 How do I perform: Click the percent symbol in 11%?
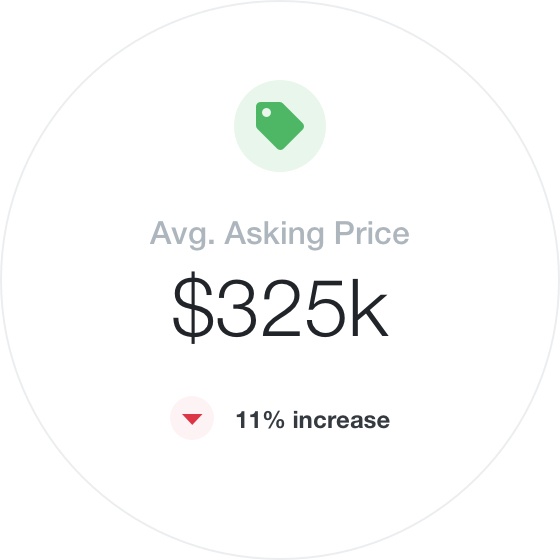tap(273, 420)
